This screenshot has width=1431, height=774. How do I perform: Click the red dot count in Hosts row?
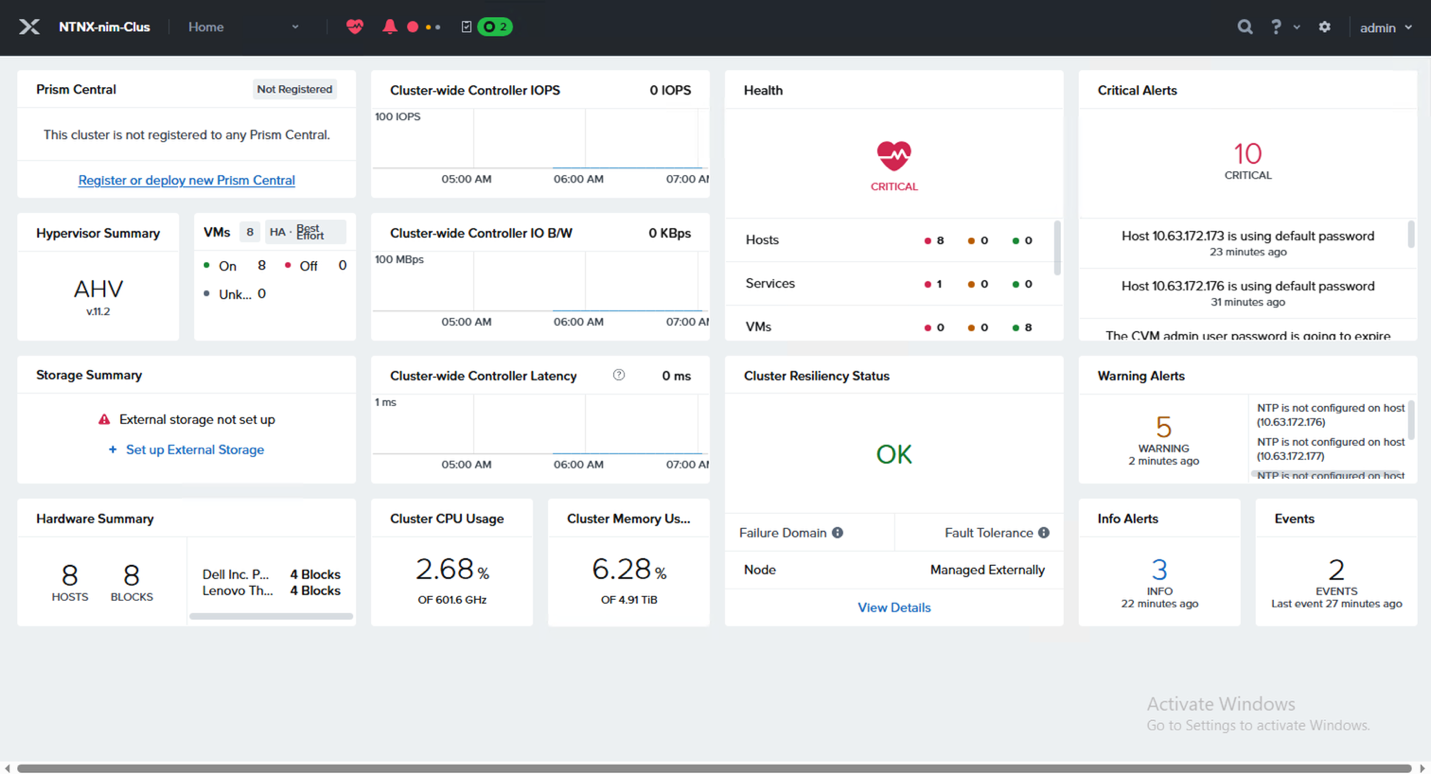tap(934, 241)
